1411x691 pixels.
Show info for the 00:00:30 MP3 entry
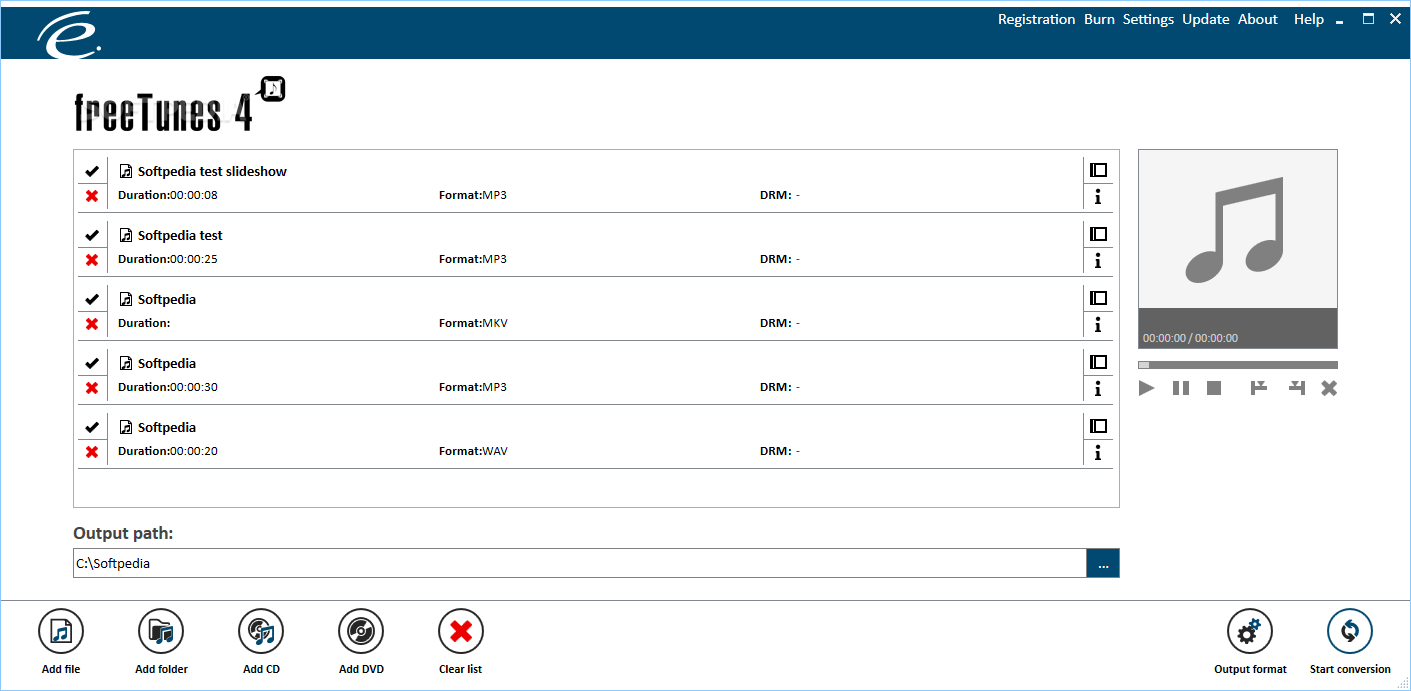pyautogui.click(x=1098, y=389)
